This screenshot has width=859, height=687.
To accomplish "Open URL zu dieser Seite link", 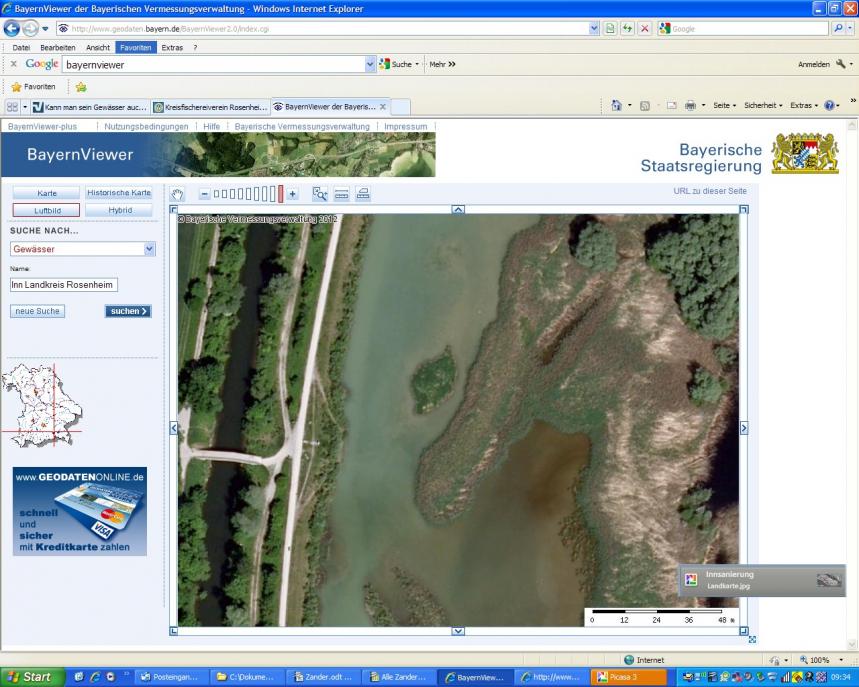I will coord(709,191).
